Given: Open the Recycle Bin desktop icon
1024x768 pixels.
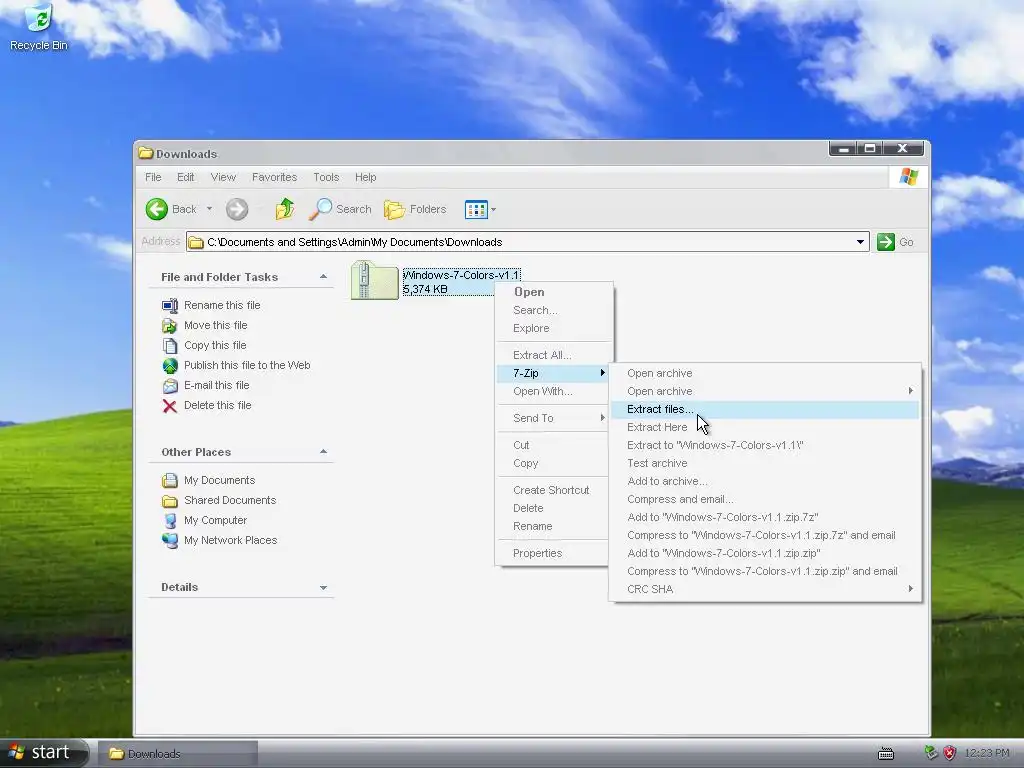Looking at the screenshot, I should click(x=39, y=26).
